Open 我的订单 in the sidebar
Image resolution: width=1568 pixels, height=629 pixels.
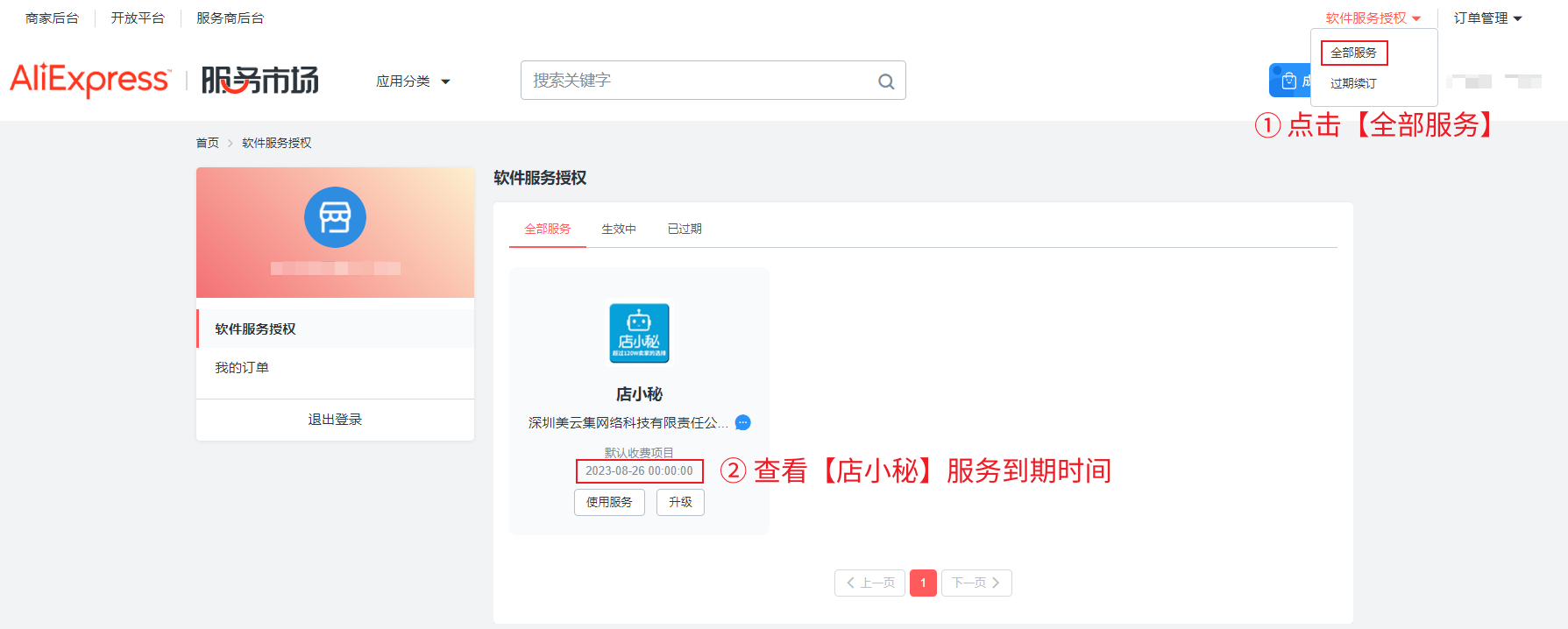[335, 367]
